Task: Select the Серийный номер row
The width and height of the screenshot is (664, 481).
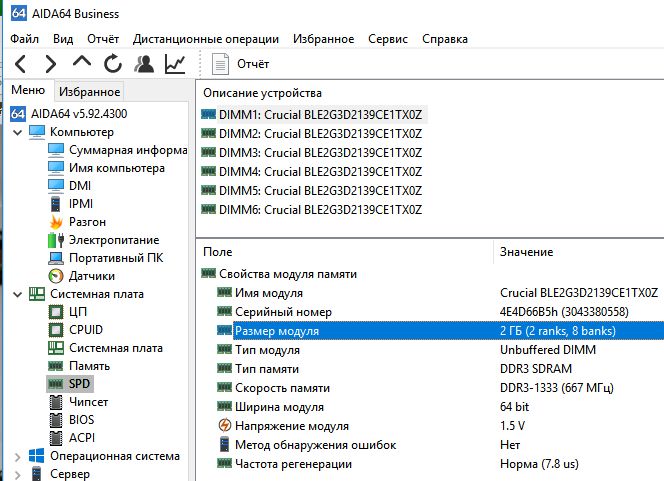Action: tap(438, 312)
